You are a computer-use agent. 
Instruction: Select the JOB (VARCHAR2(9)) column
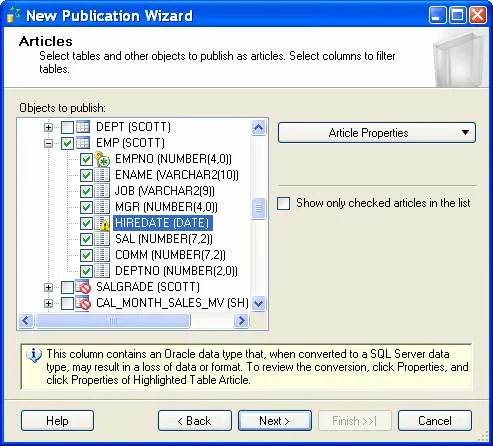tap(165, 191)
